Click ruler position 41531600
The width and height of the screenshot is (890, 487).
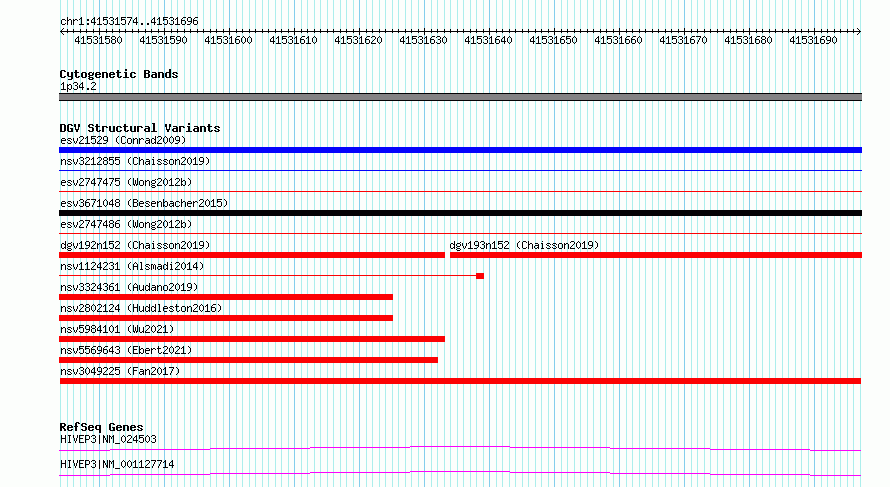(228, 40)
